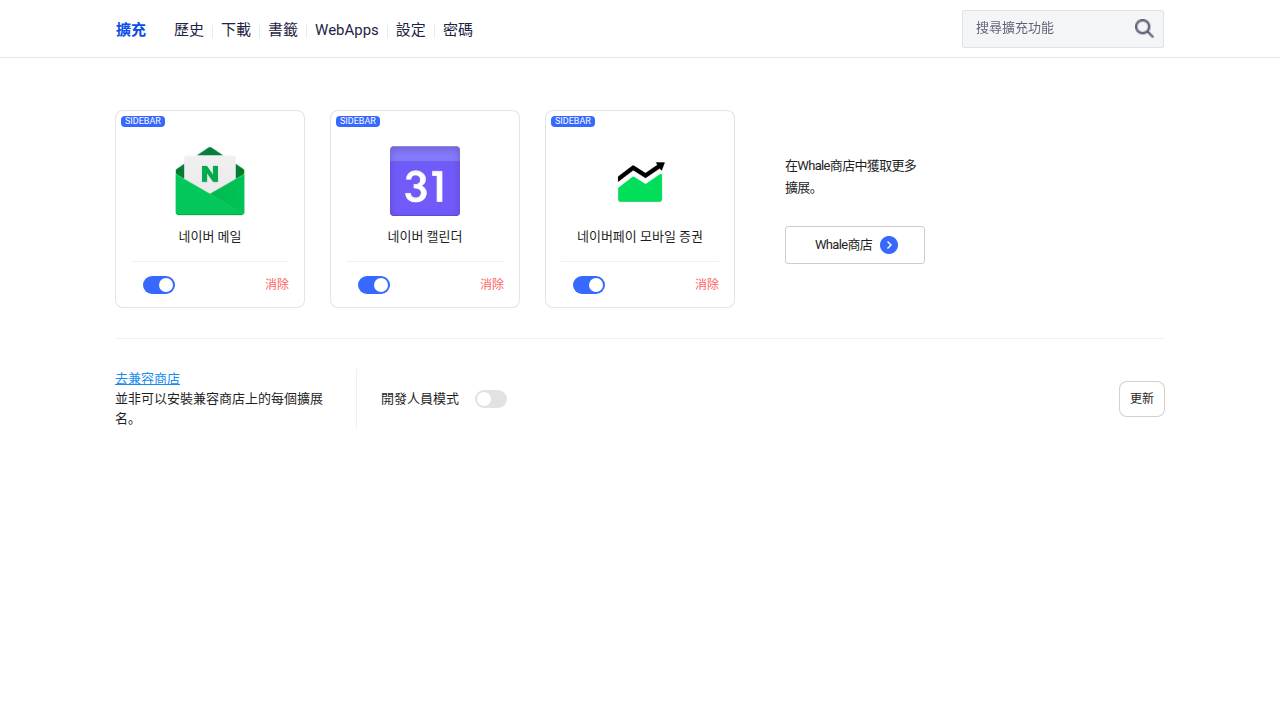Open the Whale商店 store button
This screenshot has height=720, width=1280.
[x=855, y=245]
